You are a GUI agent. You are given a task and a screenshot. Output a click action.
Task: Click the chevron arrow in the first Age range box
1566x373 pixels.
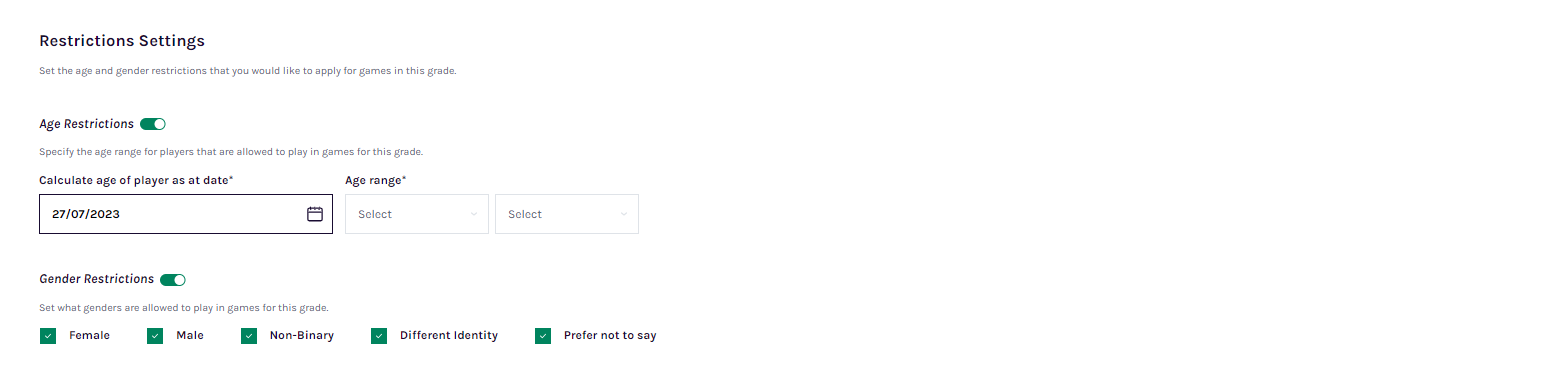(474, 214)
